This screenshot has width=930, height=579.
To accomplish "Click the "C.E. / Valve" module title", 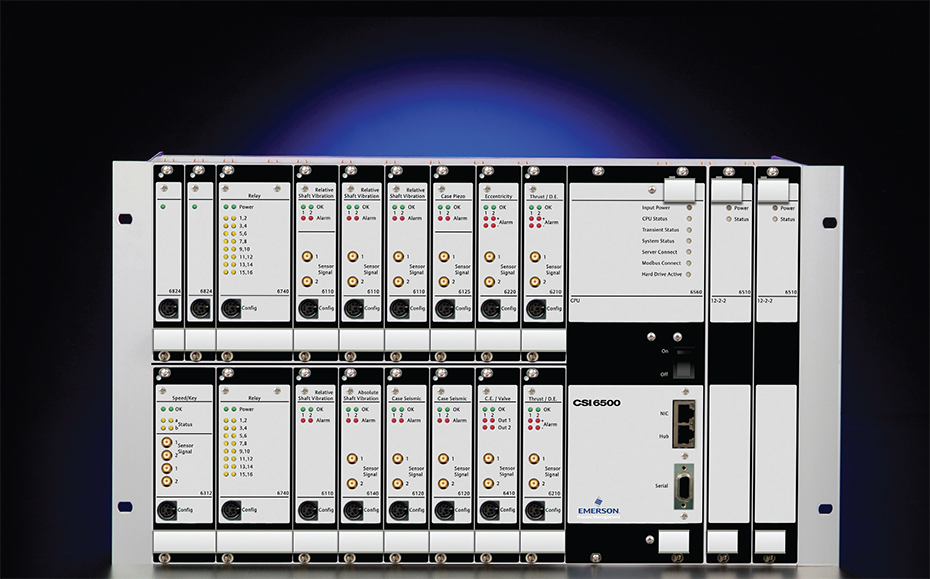I will tap(497, 398).
